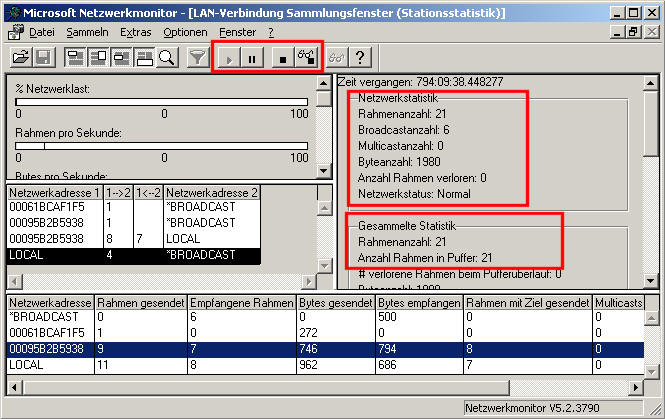Screen dimensions: 665x419
Task: Click the document icon left of Datei
Action: click(16, 32)
